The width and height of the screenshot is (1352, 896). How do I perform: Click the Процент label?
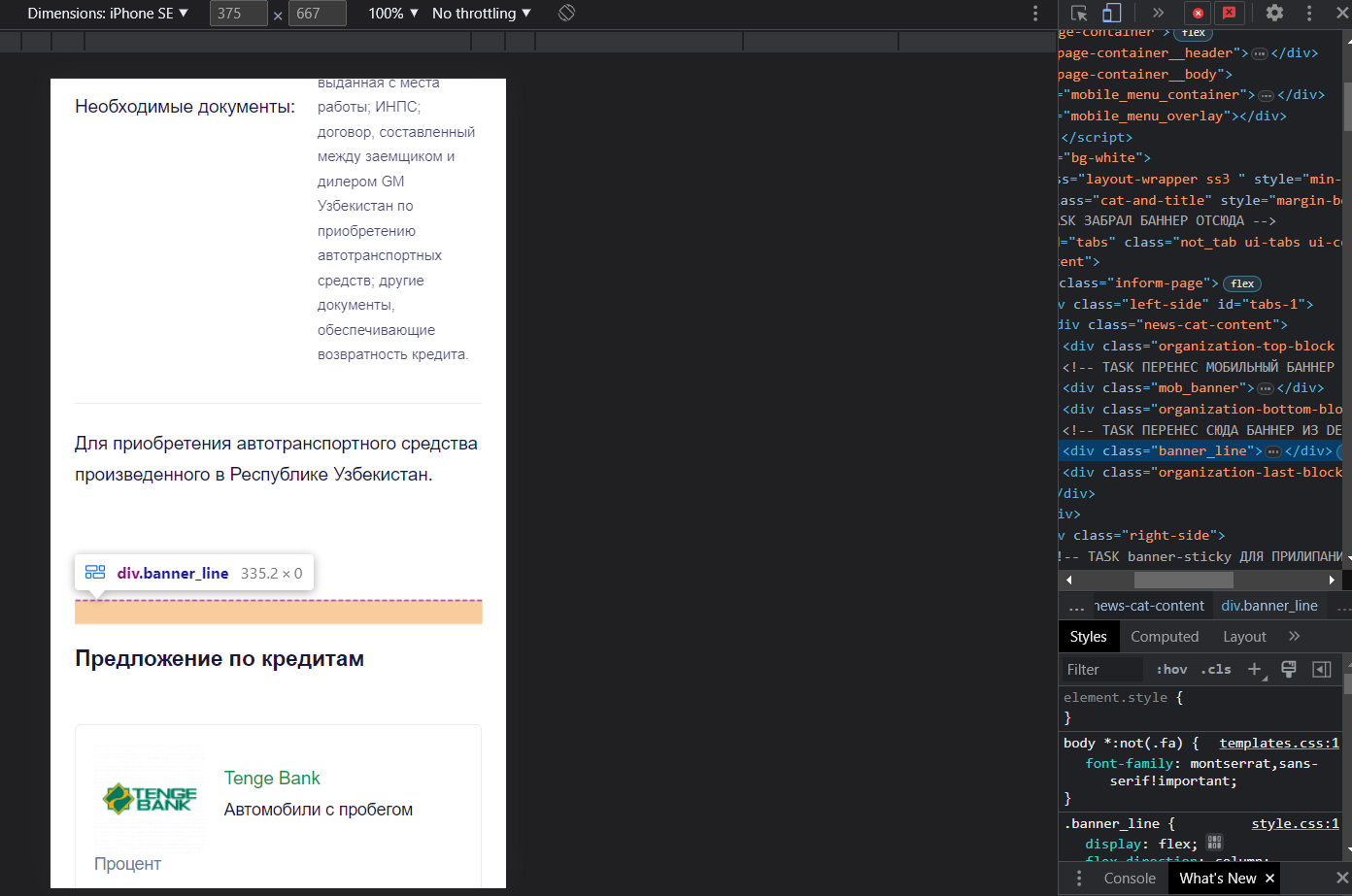click(127, 864)
